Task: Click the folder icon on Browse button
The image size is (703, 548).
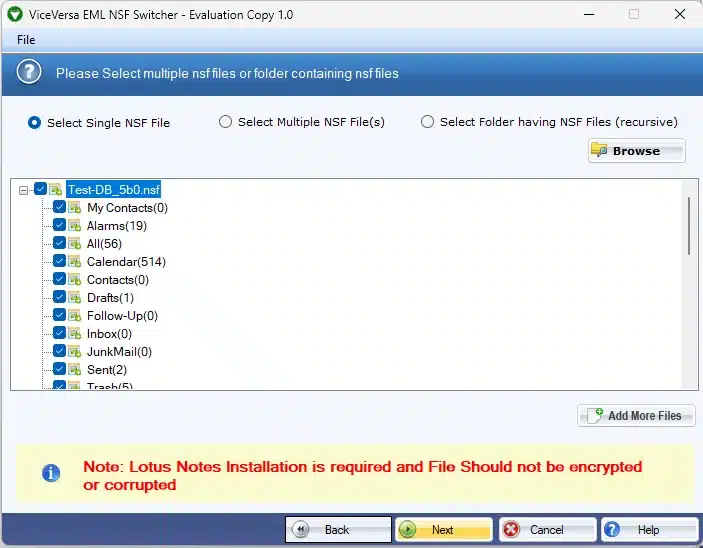Action: pos(599,151)
